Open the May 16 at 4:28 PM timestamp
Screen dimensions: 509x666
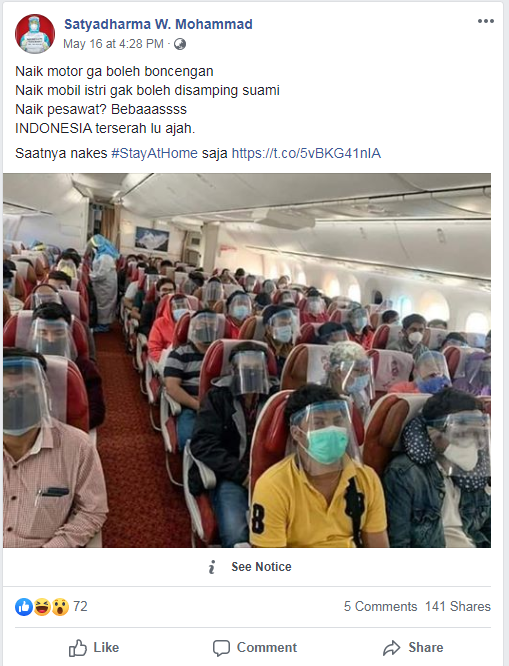pos(113,44)
